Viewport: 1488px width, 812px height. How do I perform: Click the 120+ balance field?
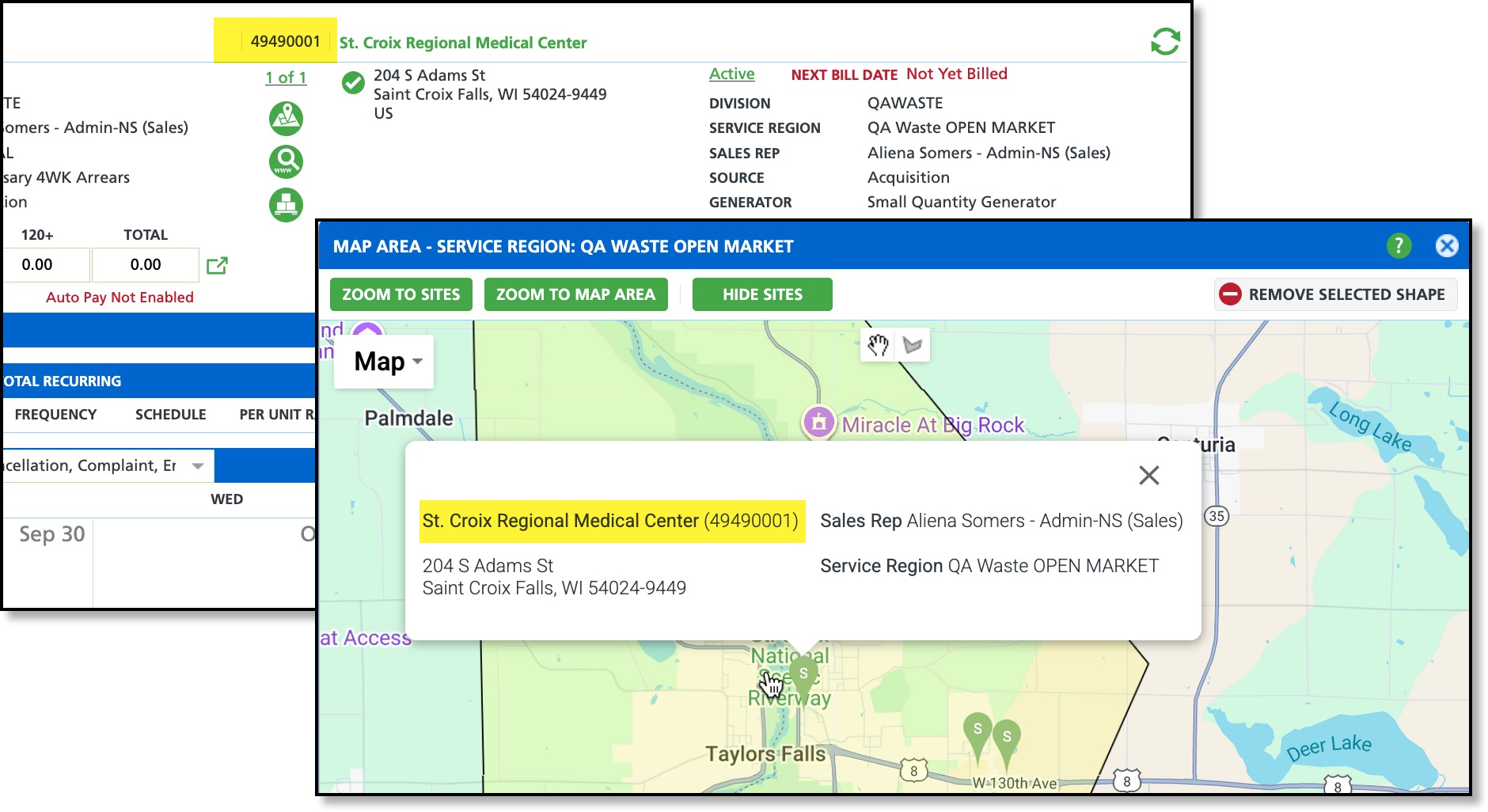46,265
